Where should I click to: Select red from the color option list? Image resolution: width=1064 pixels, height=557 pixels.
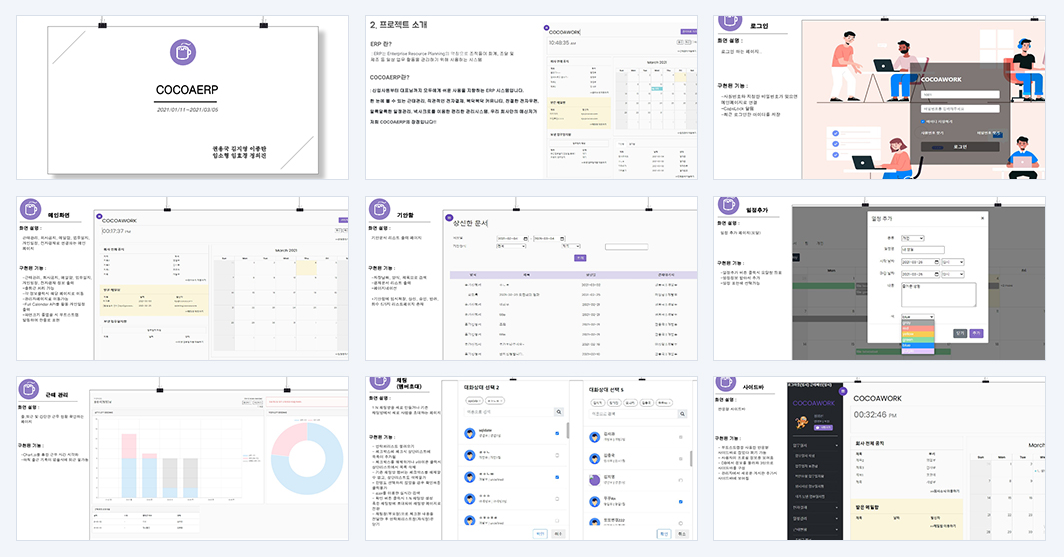(917, 329)
